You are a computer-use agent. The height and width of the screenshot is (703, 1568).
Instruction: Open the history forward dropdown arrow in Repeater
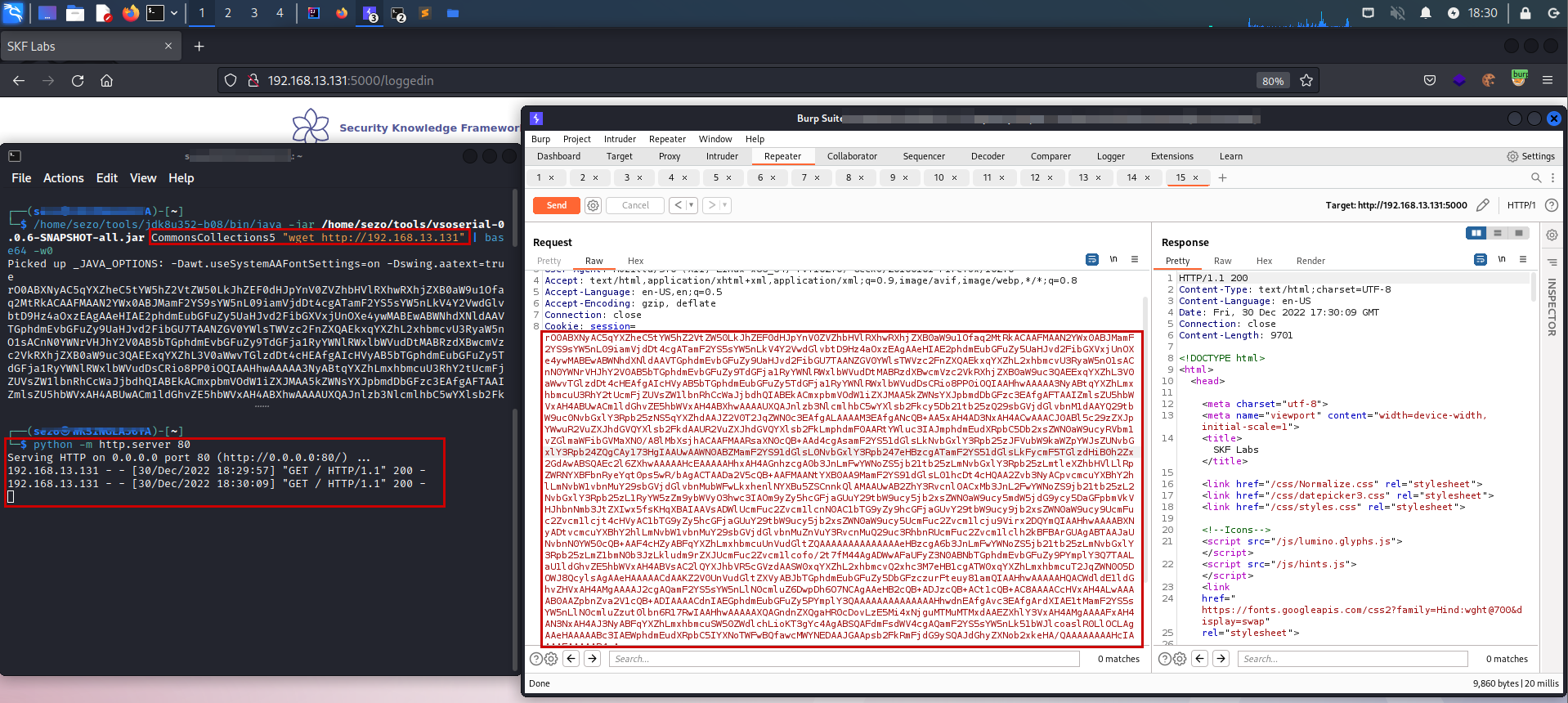(725, 205)
